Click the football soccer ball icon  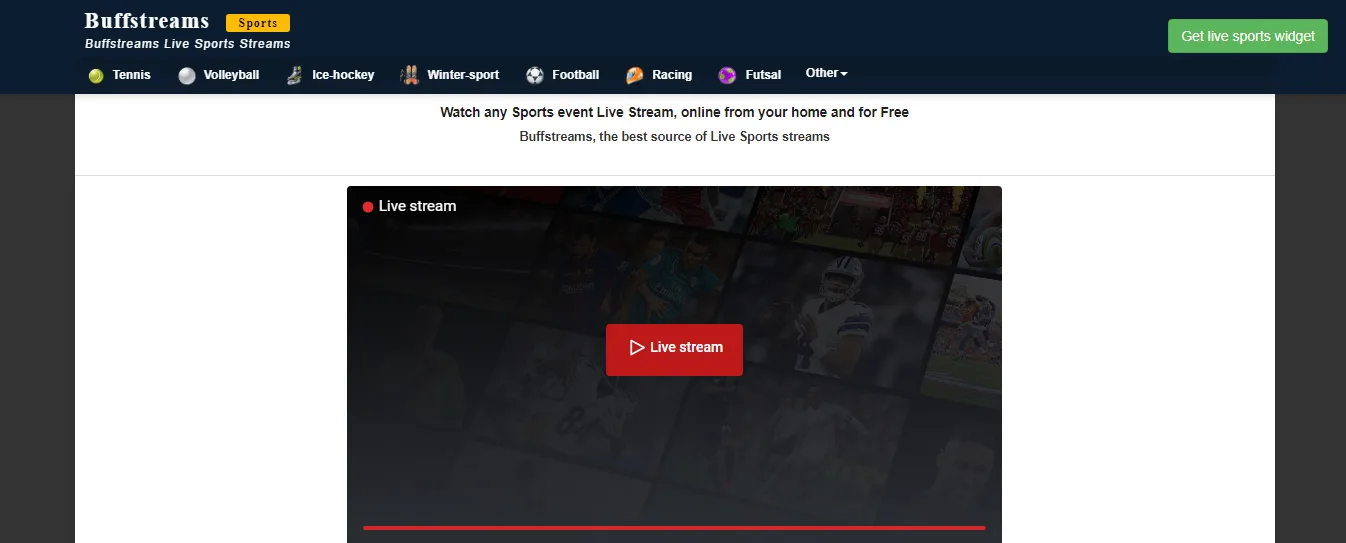click(x=535, y=75)
